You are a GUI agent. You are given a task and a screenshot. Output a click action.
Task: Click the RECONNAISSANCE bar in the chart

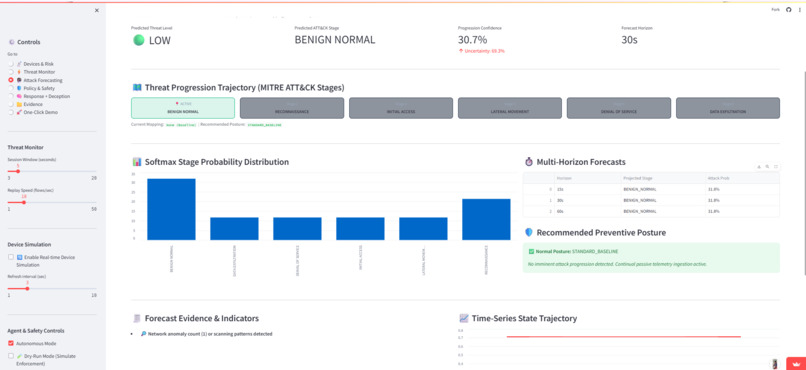click(x=486, y=219)
